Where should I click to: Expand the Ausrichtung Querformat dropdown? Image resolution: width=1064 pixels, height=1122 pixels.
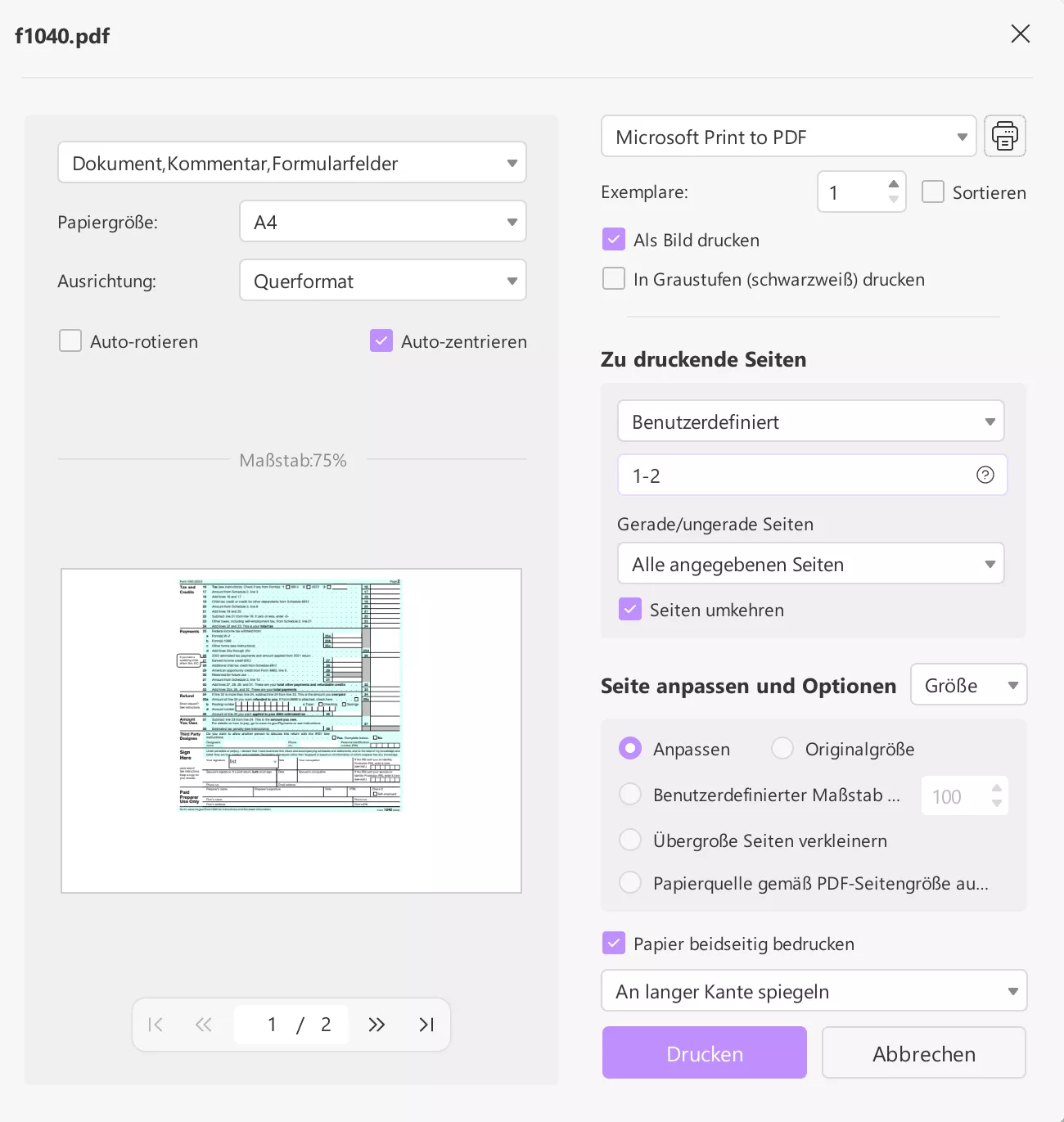(382, 281)
